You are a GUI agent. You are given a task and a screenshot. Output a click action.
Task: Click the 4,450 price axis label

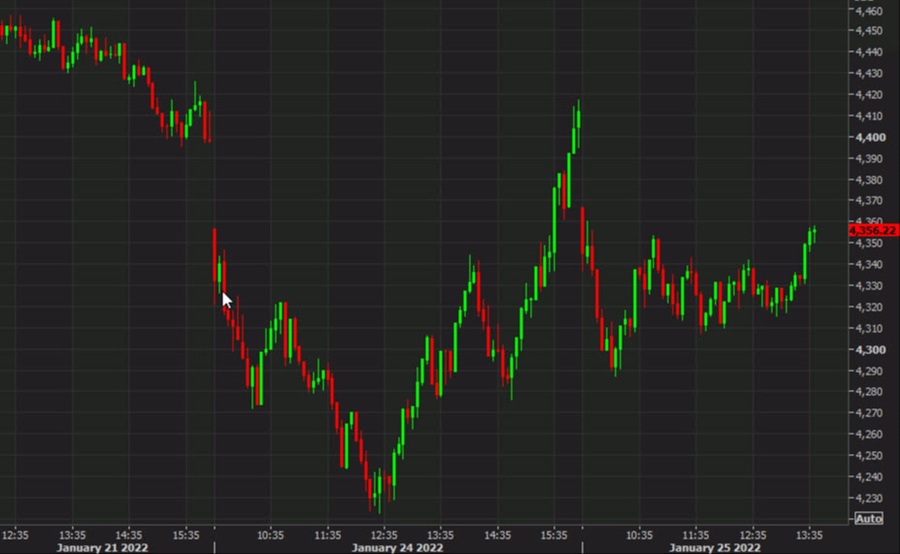point(866,31)
